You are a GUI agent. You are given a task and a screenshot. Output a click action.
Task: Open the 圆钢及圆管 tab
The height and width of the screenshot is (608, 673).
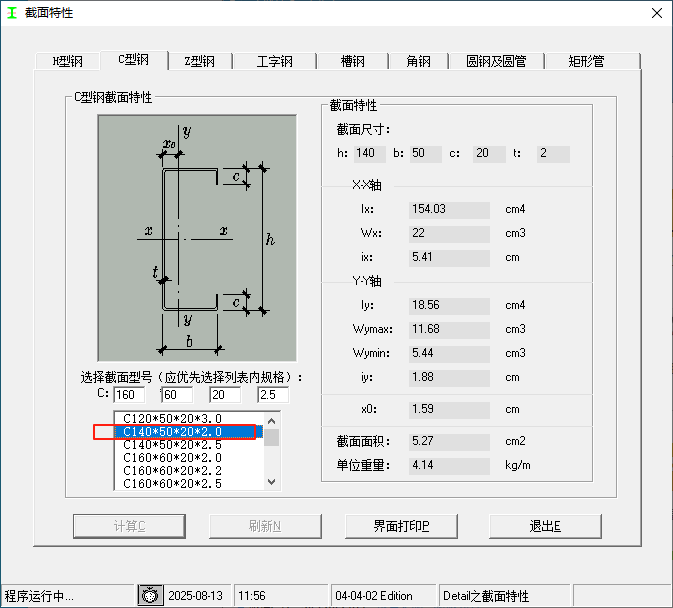[497, 61]
